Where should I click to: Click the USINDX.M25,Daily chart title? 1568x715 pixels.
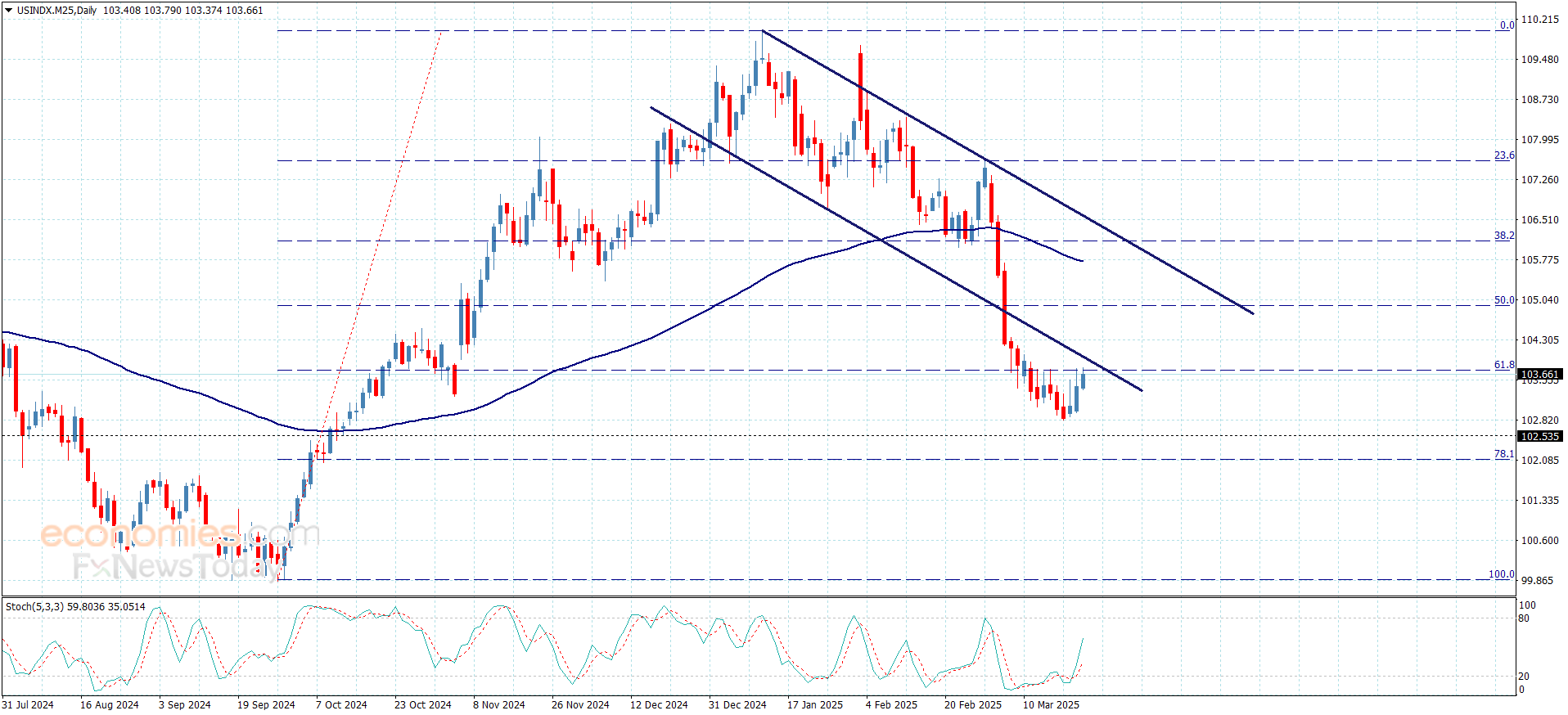[56, 11]
